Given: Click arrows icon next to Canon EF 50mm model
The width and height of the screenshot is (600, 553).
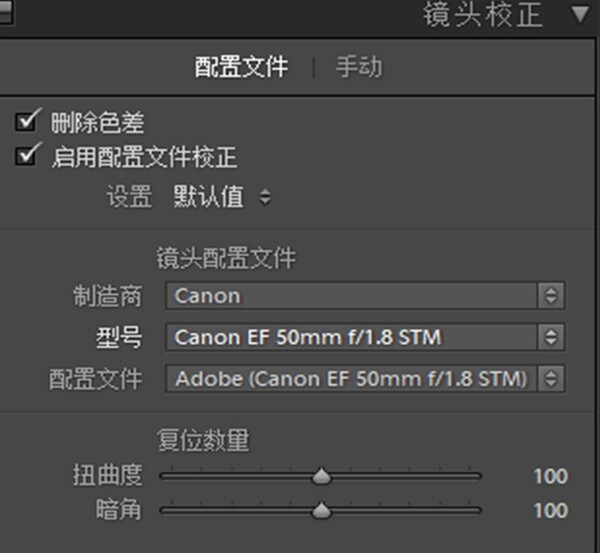Looking at the screenshot, I should 551,337.
